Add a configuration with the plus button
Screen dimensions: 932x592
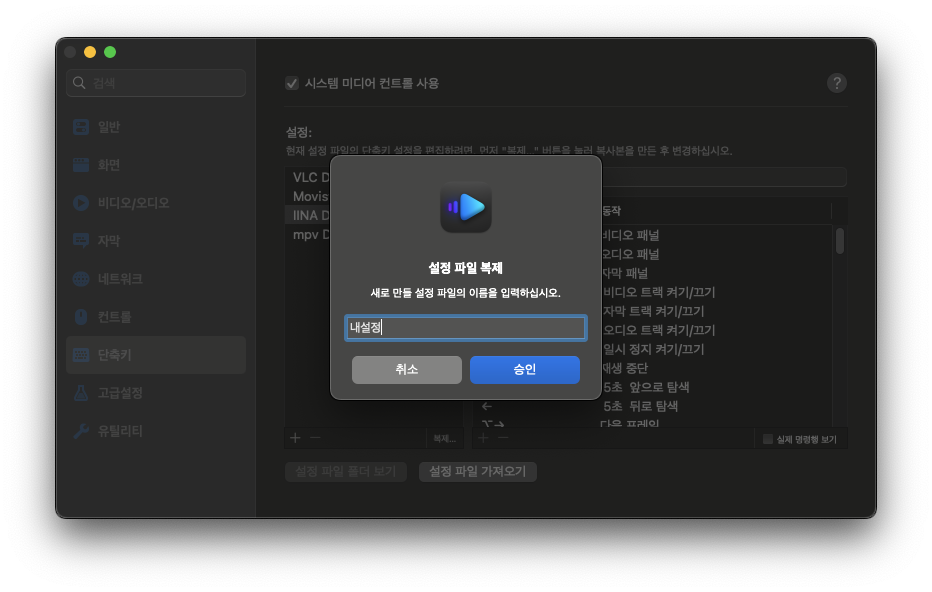295,438
